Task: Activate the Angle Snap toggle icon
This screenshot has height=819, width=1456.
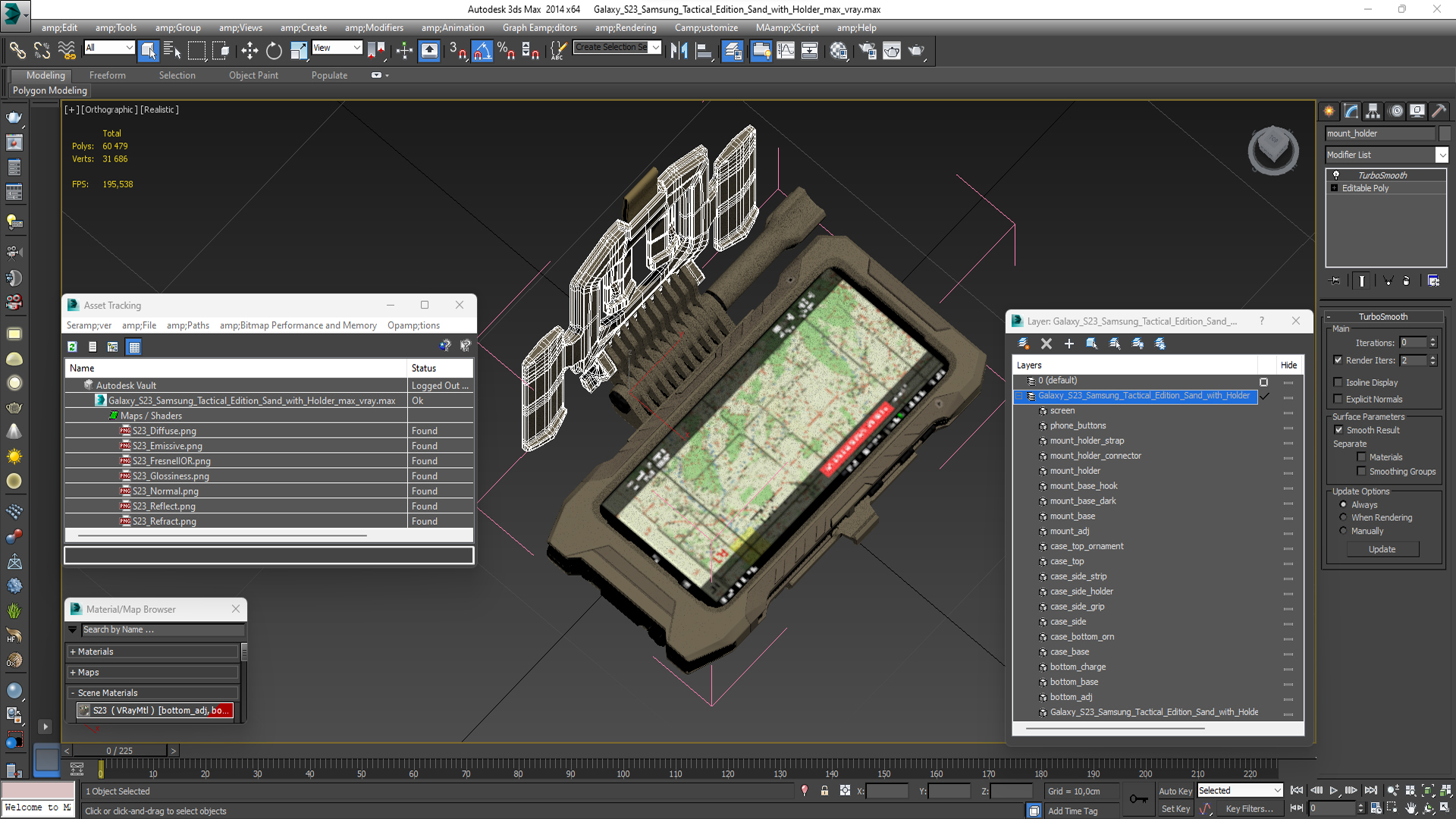Action: [482, 51]
